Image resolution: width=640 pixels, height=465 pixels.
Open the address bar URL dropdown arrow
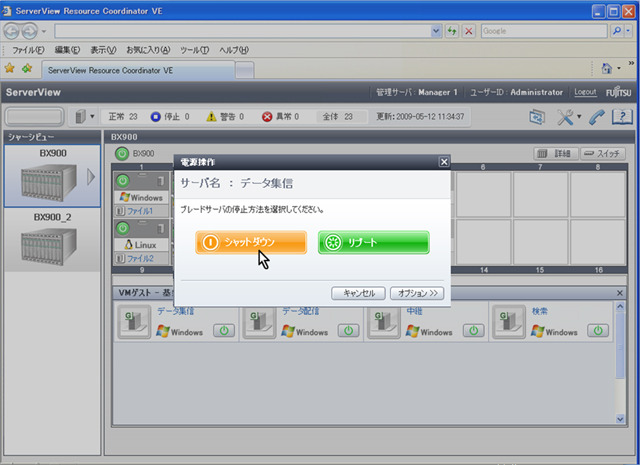pos(436,31)
